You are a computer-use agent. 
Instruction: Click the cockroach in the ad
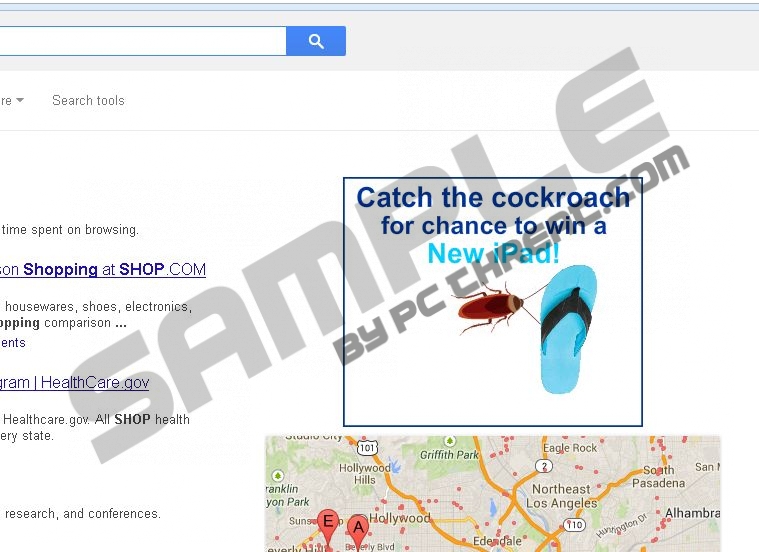tap(490, 308)
